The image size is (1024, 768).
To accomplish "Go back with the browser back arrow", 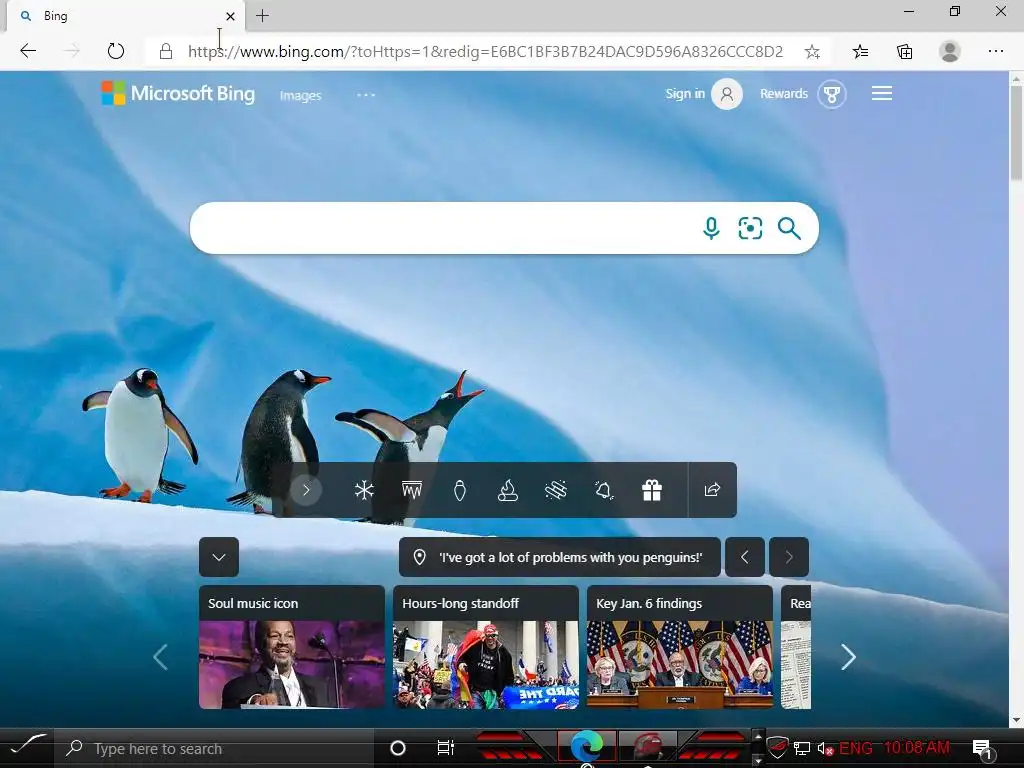I will (x=28, y=51).
